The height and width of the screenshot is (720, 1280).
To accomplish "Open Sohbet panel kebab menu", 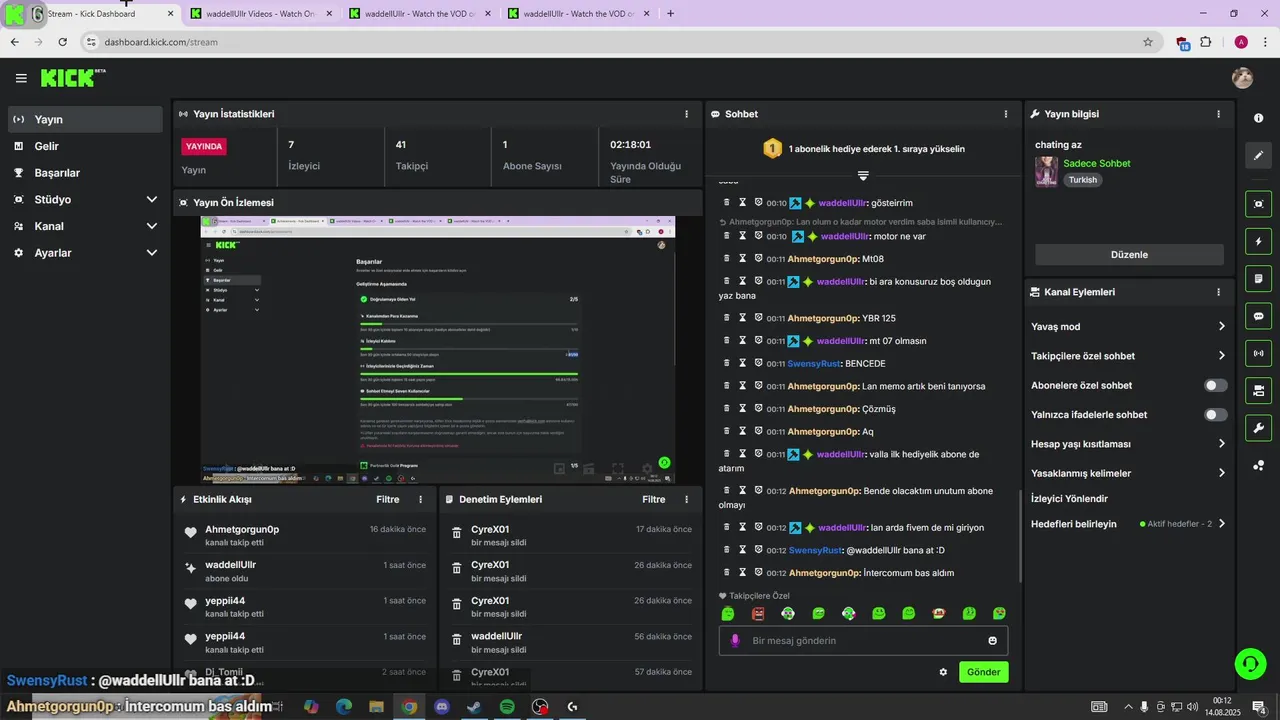I will [1006, 114].
